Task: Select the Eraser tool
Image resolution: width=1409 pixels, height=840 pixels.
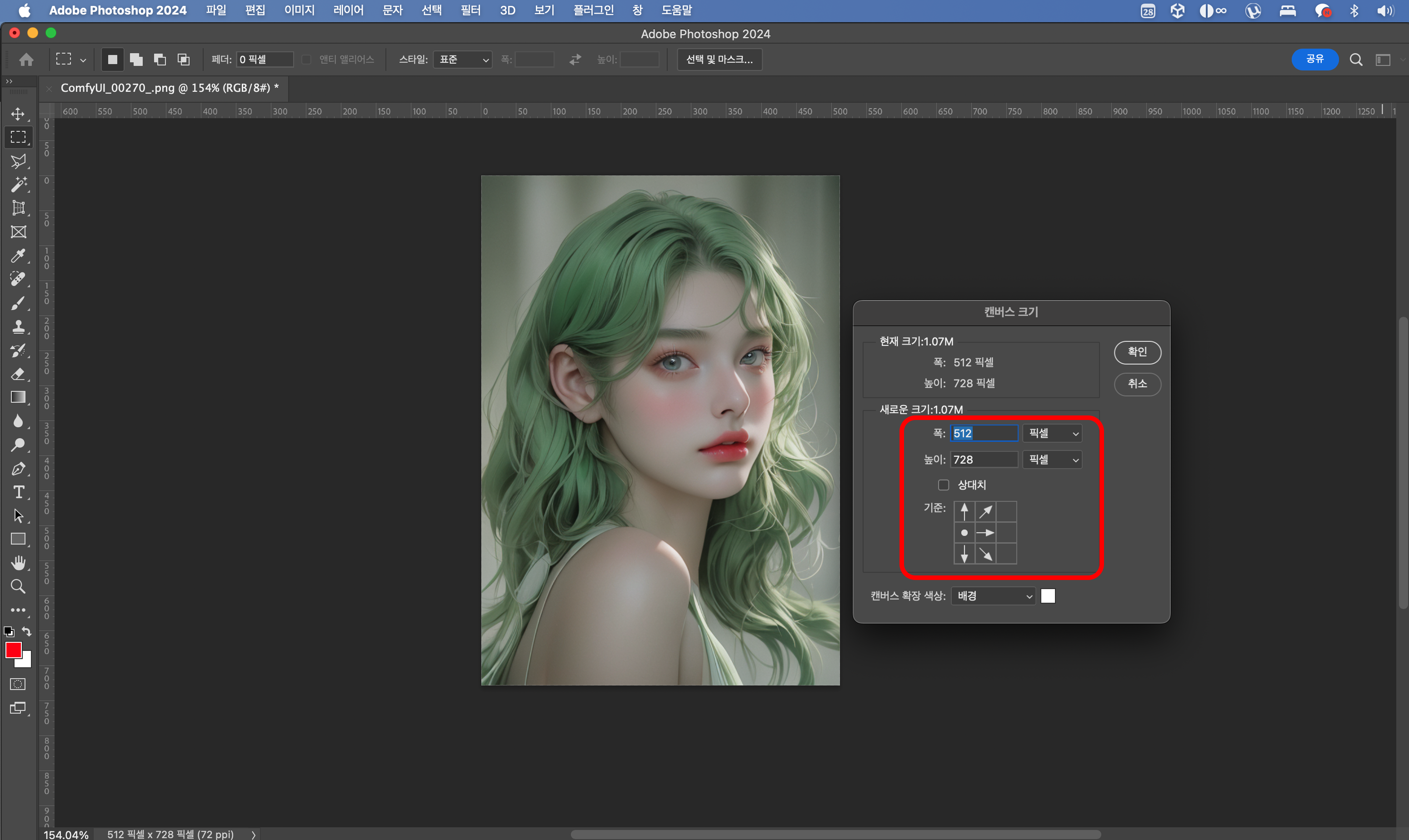Action: click(x=18, y=374)
